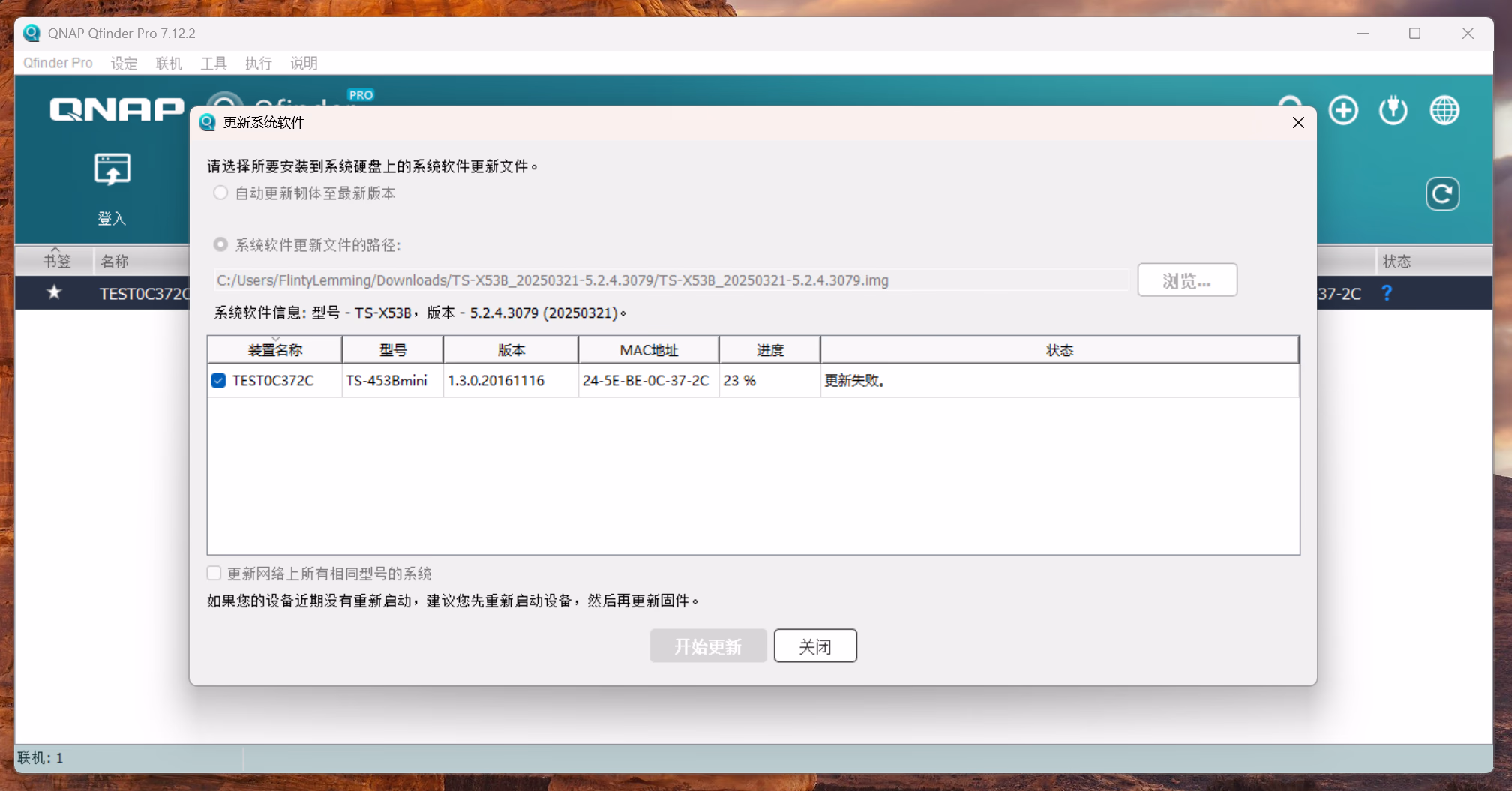This screenshot has height=791, width=1512.
Task: Click the QNAP logo in the header
Action: pos(117,110)
